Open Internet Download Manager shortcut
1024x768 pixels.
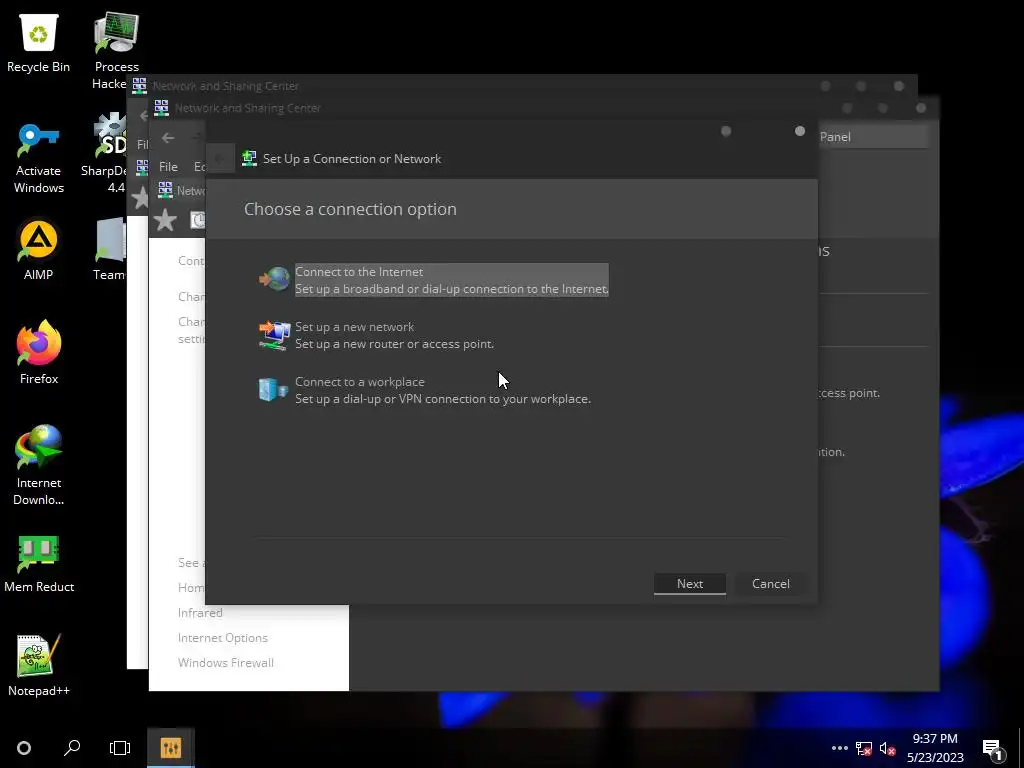pyautogui.click(x=39, y=465)
